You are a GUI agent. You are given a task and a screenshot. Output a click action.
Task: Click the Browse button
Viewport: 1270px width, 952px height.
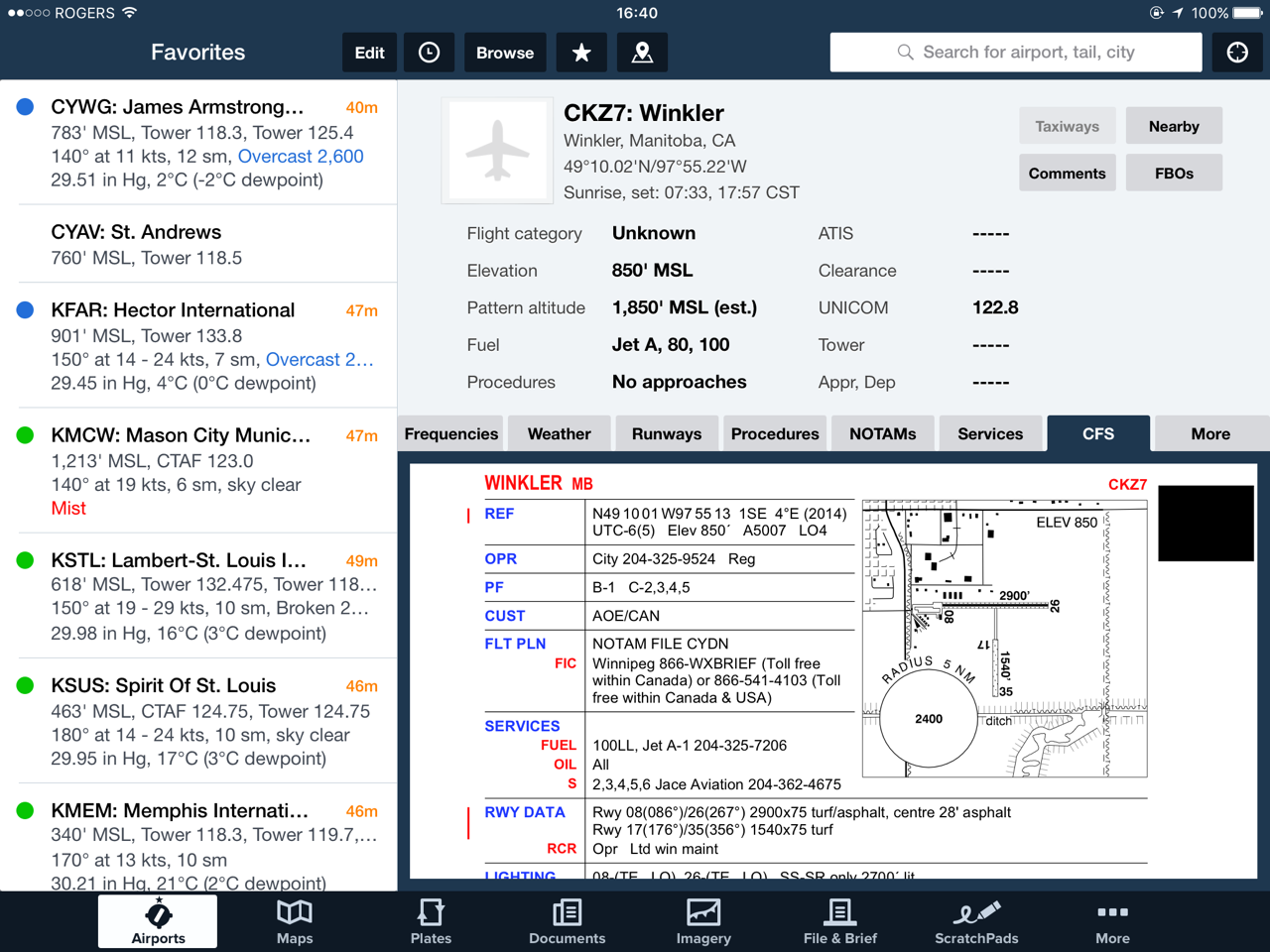[505, 53]
